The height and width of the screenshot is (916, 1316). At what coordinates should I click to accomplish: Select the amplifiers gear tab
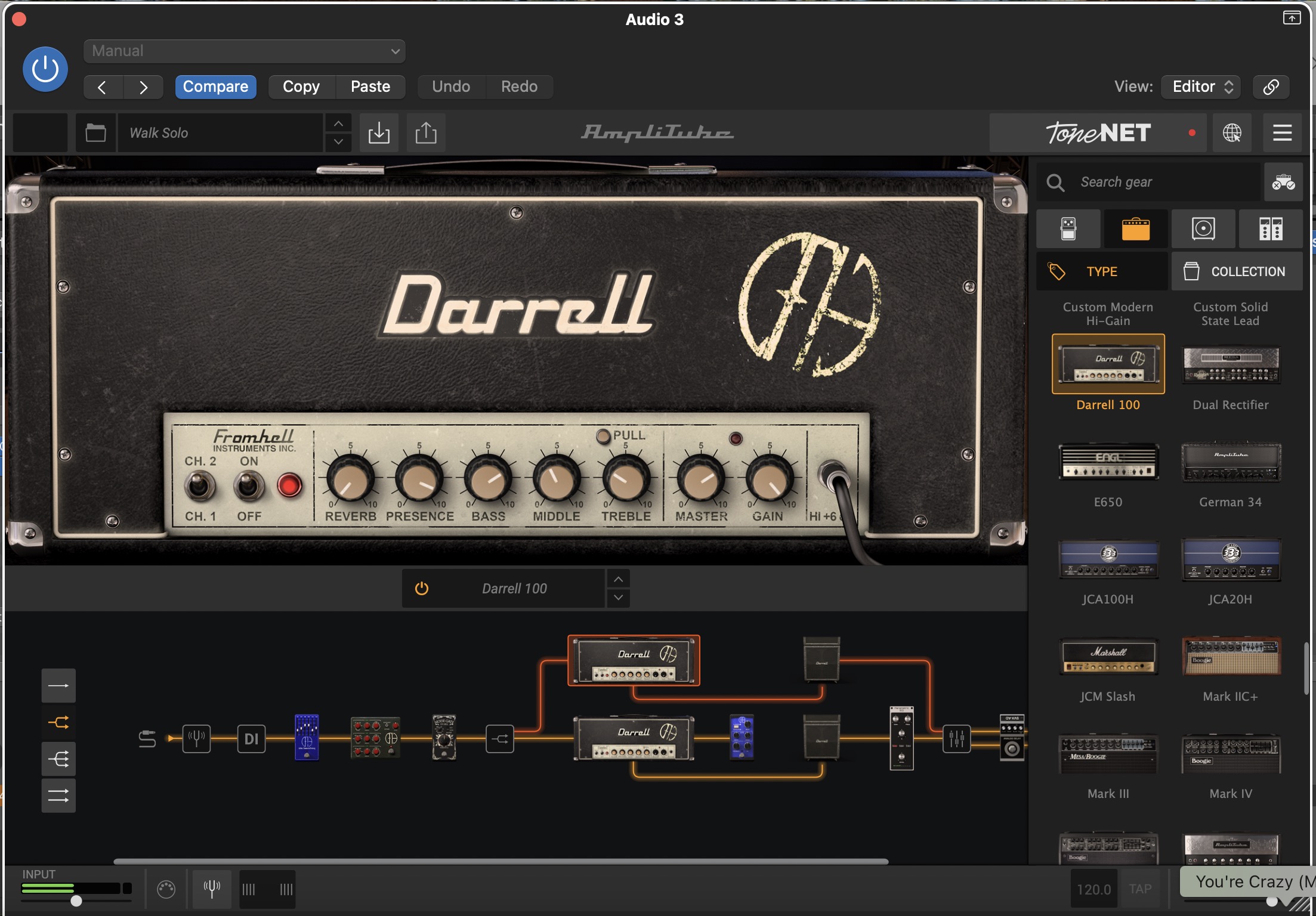click(1136, 229)
